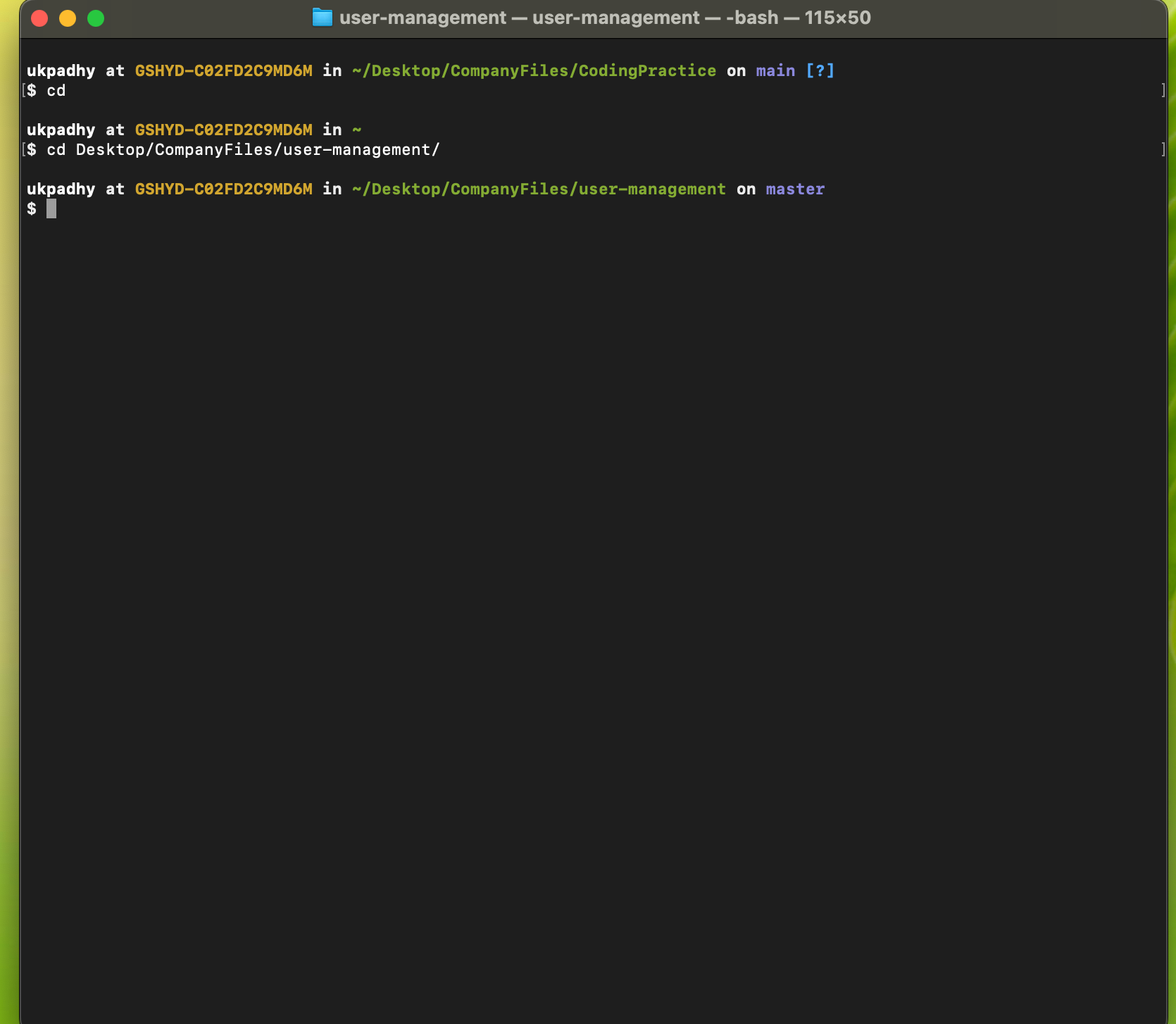The height and width of the screenshot is (1024, 1176).
Task: Click the red close button
Action: [x=39, y=18]
